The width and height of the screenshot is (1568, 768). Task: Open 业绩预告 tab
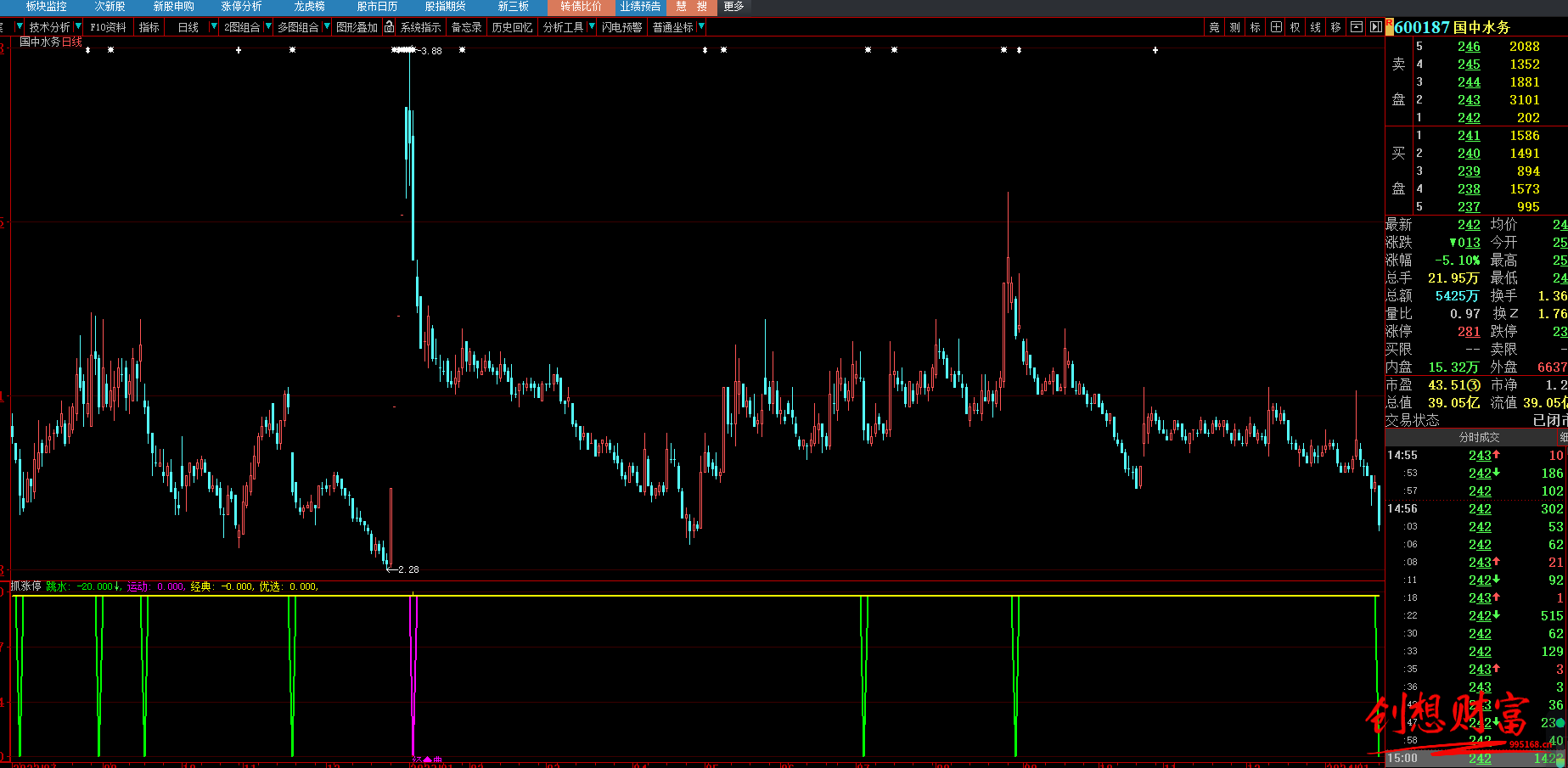click(x=640, y=7)
